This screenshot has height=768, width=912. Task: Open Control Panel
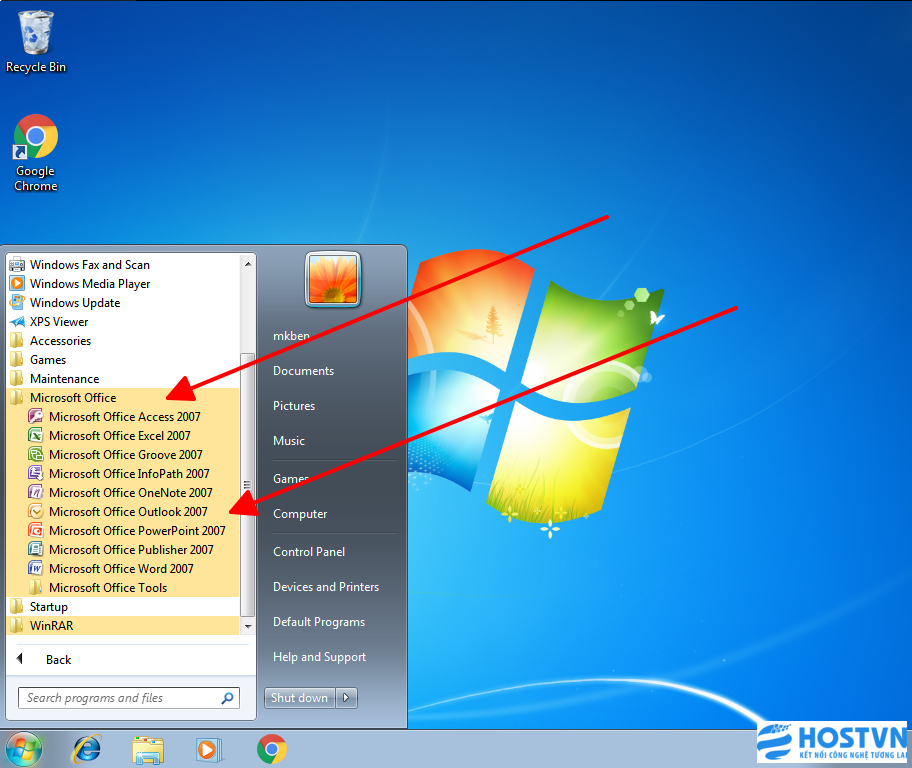coord(309,552)
